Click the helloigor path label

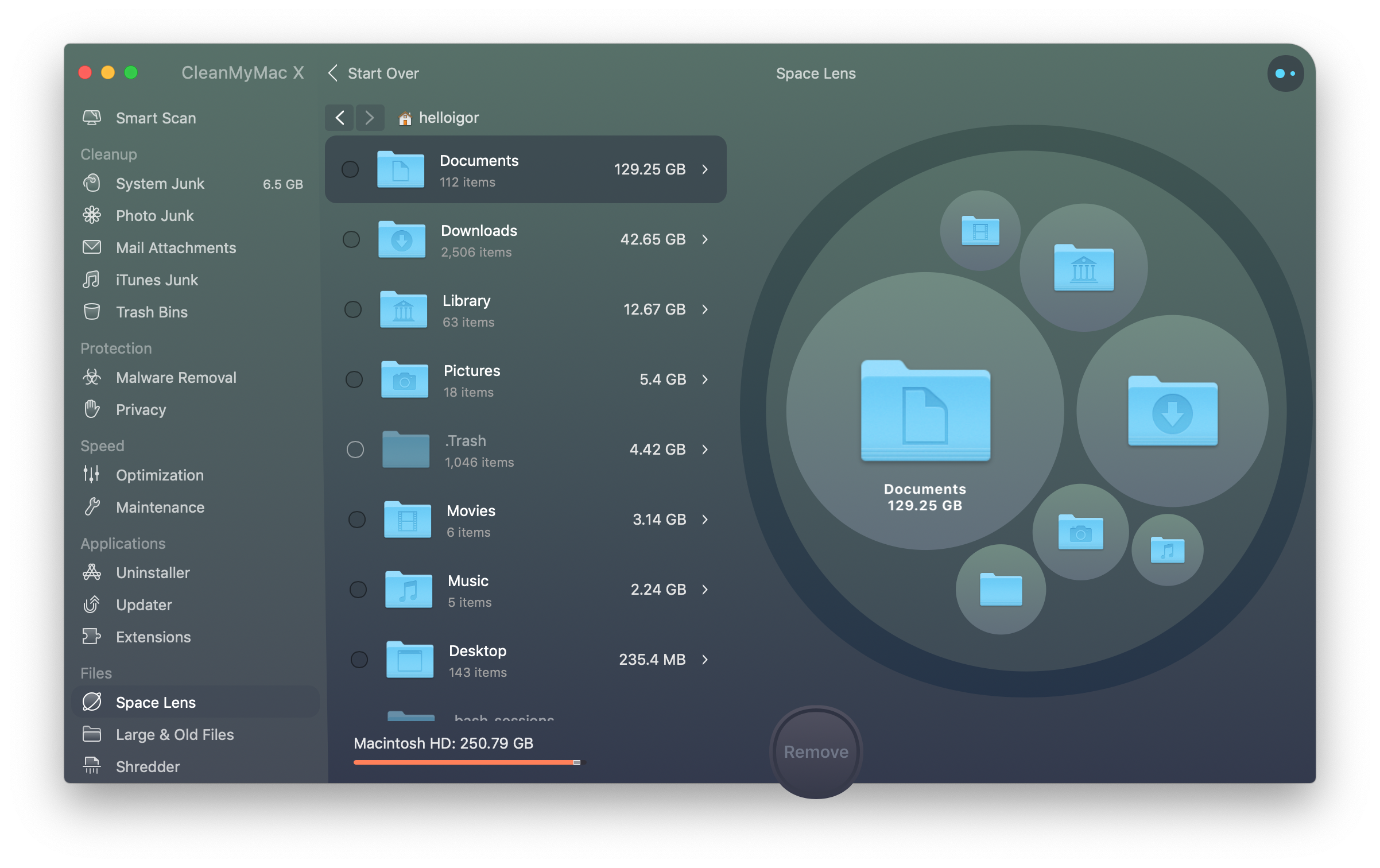click(448, 118)
